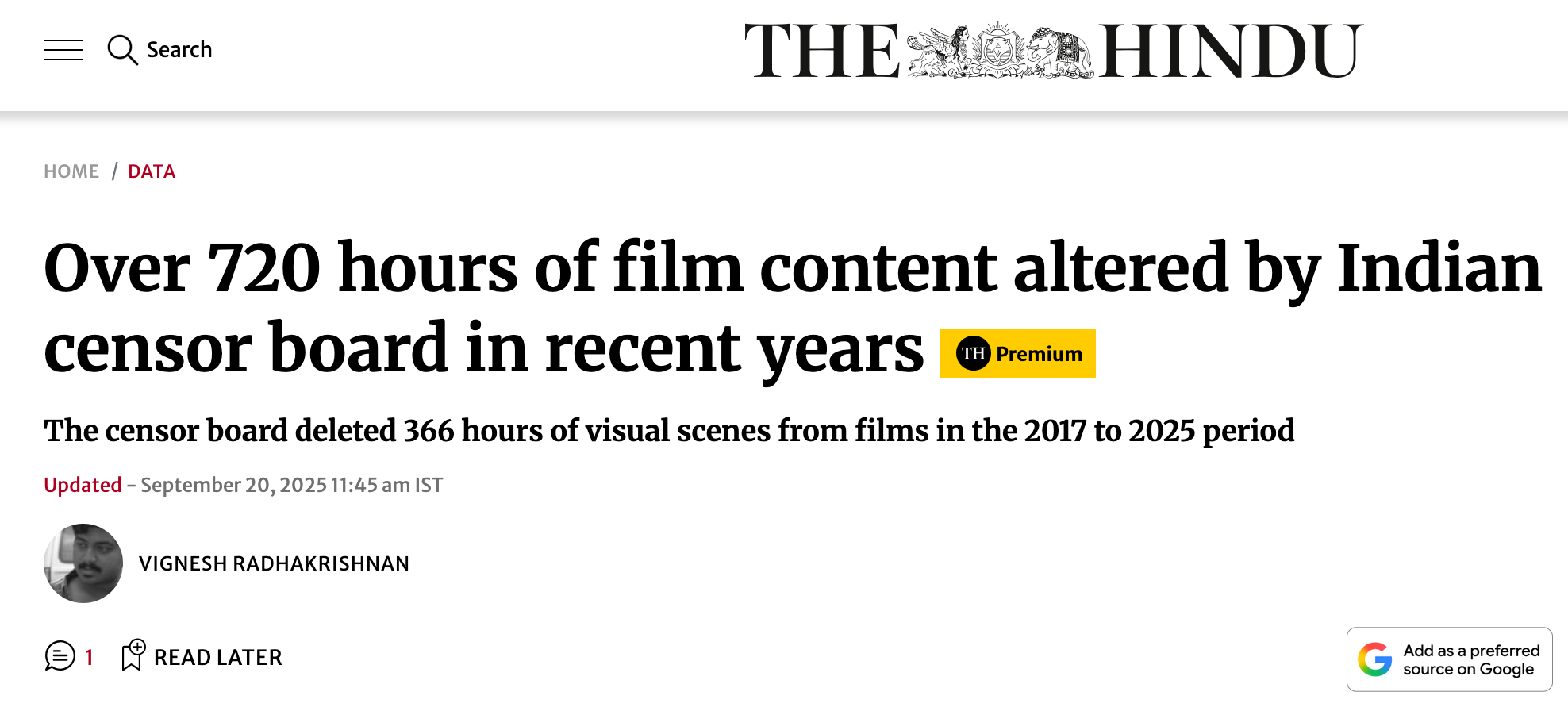Viewport: 1568px width, 711px height.
Task: Open comments via the speech bubble icon
Action: tap(60, 656)
